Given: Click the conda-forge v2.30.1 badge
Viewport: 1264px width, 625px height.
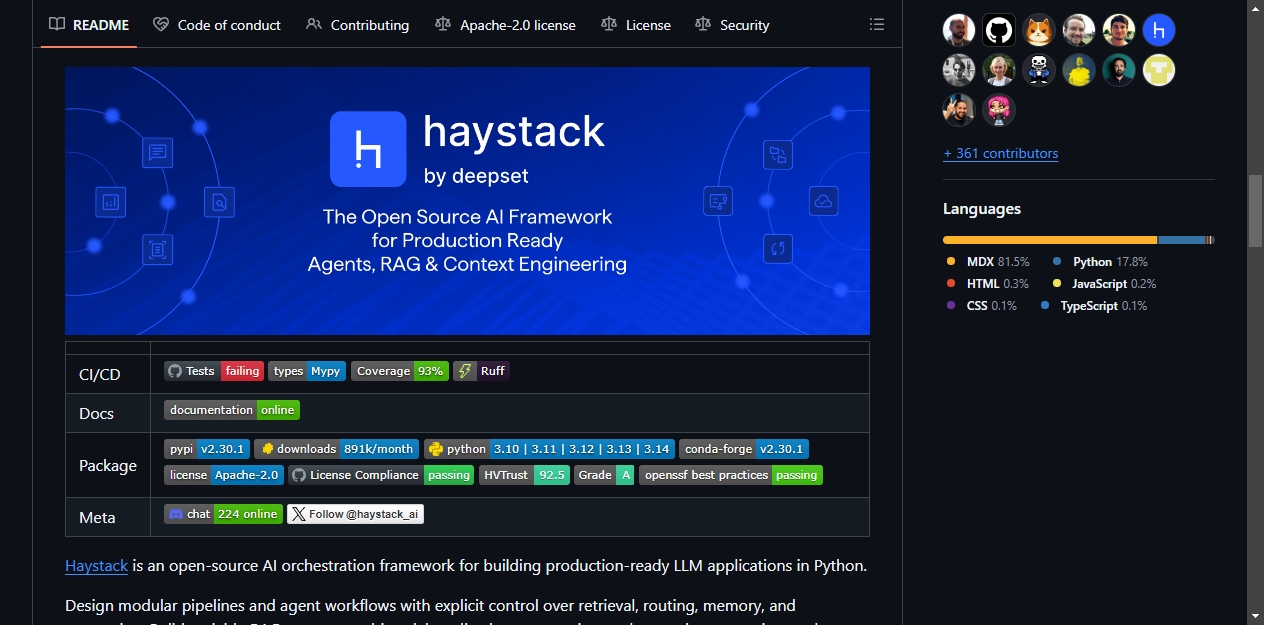Looking at the screenshot, I should click(x=744, y=449).
